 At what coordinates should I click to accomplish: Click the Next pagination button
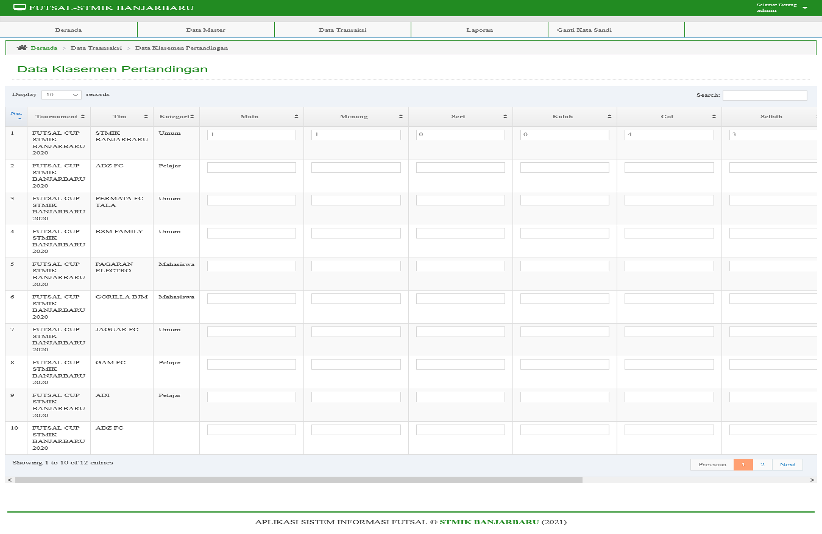(787, 464)
